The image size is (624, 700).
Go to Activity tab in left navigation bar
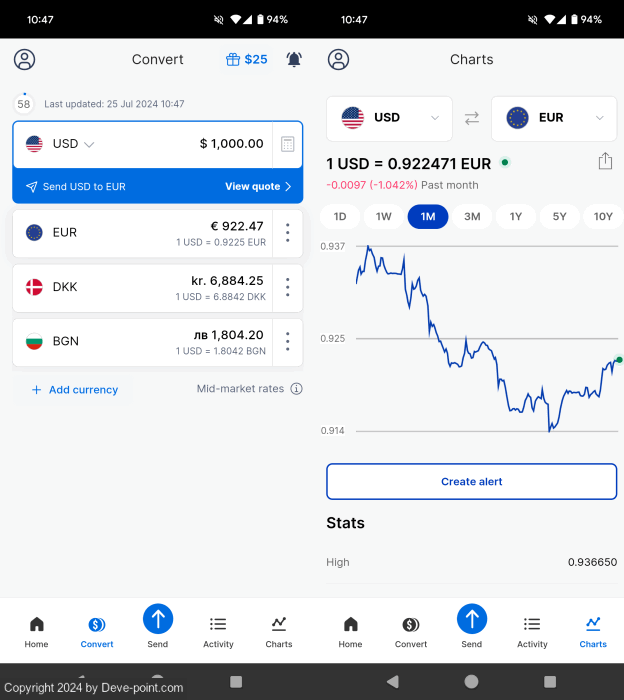(x=218, y=631)
